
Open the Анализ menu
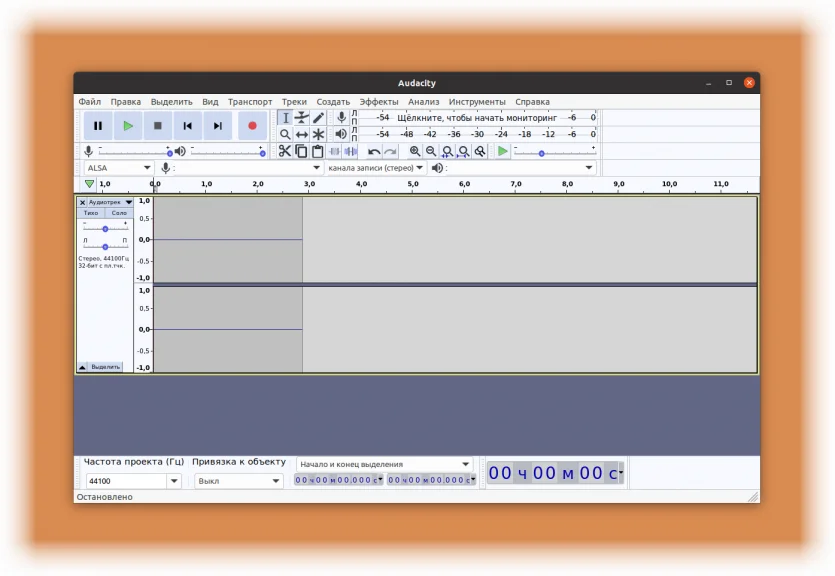point(424,102)
